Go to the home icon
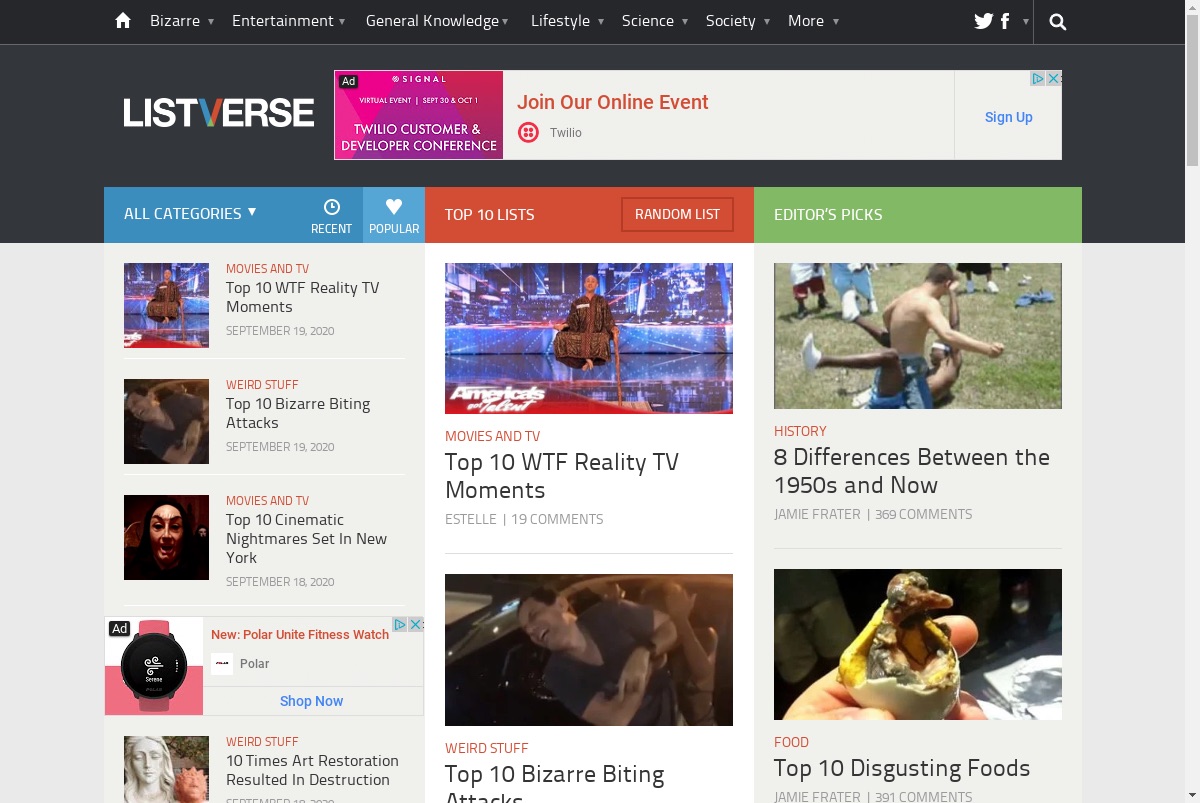The width and height of the screenshot is (1200, 803). click(x=123, y=21)
